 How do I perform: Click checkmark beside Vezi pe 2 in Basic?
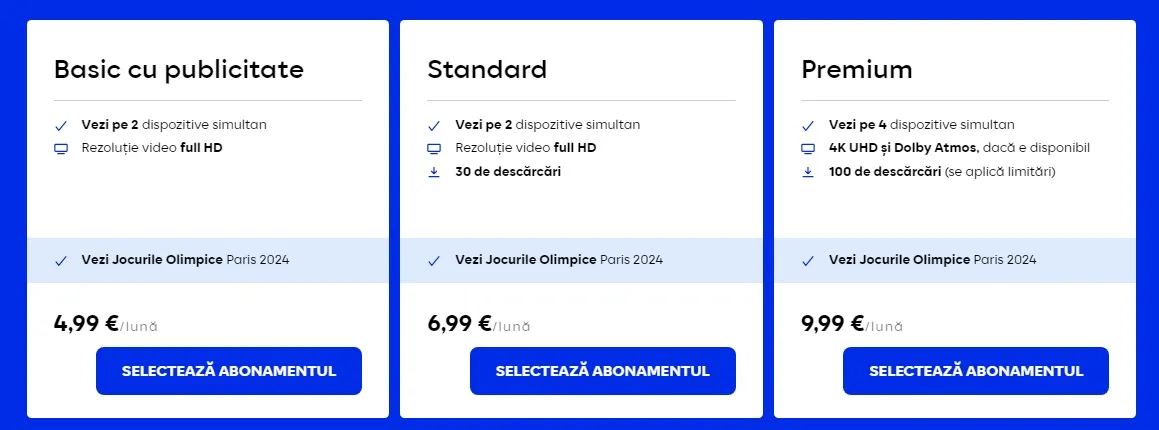click(61, 126)
